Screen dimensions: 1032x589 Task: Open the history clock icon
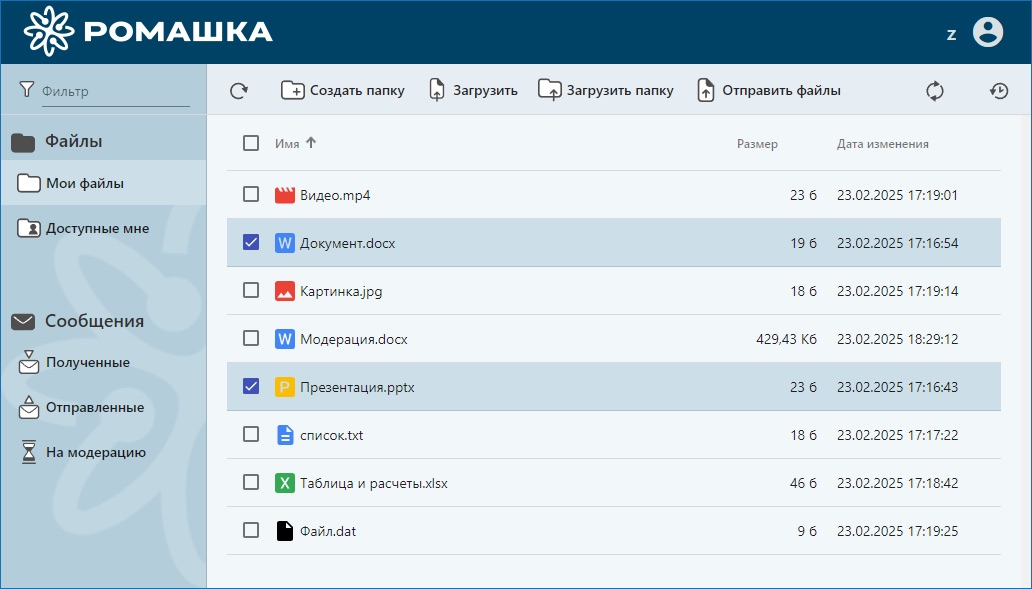999,91
